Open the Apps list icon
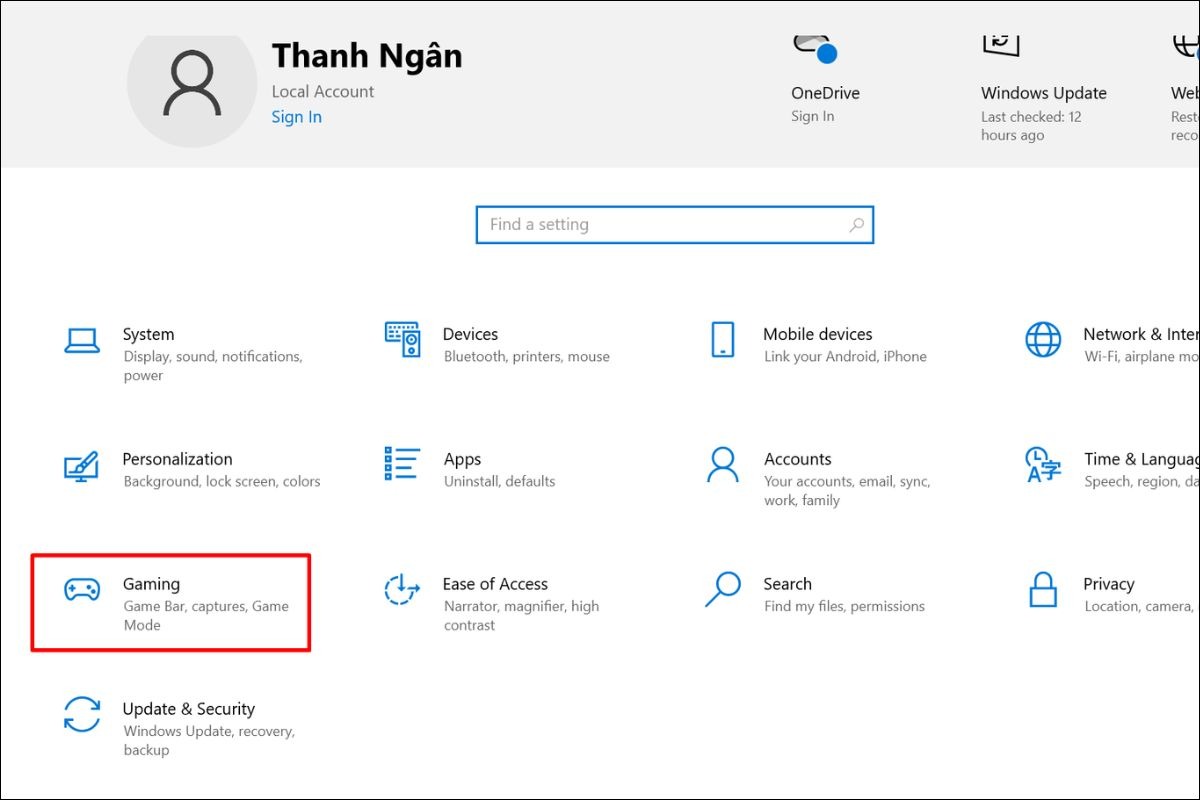The width and height of the screenshot is (1200, 800). [401, 464]
